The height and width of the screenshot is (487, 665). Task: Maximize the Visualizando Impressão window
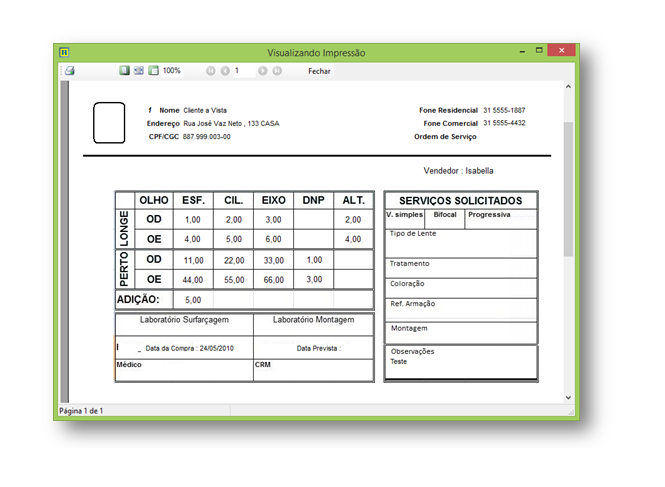[539, 51]
